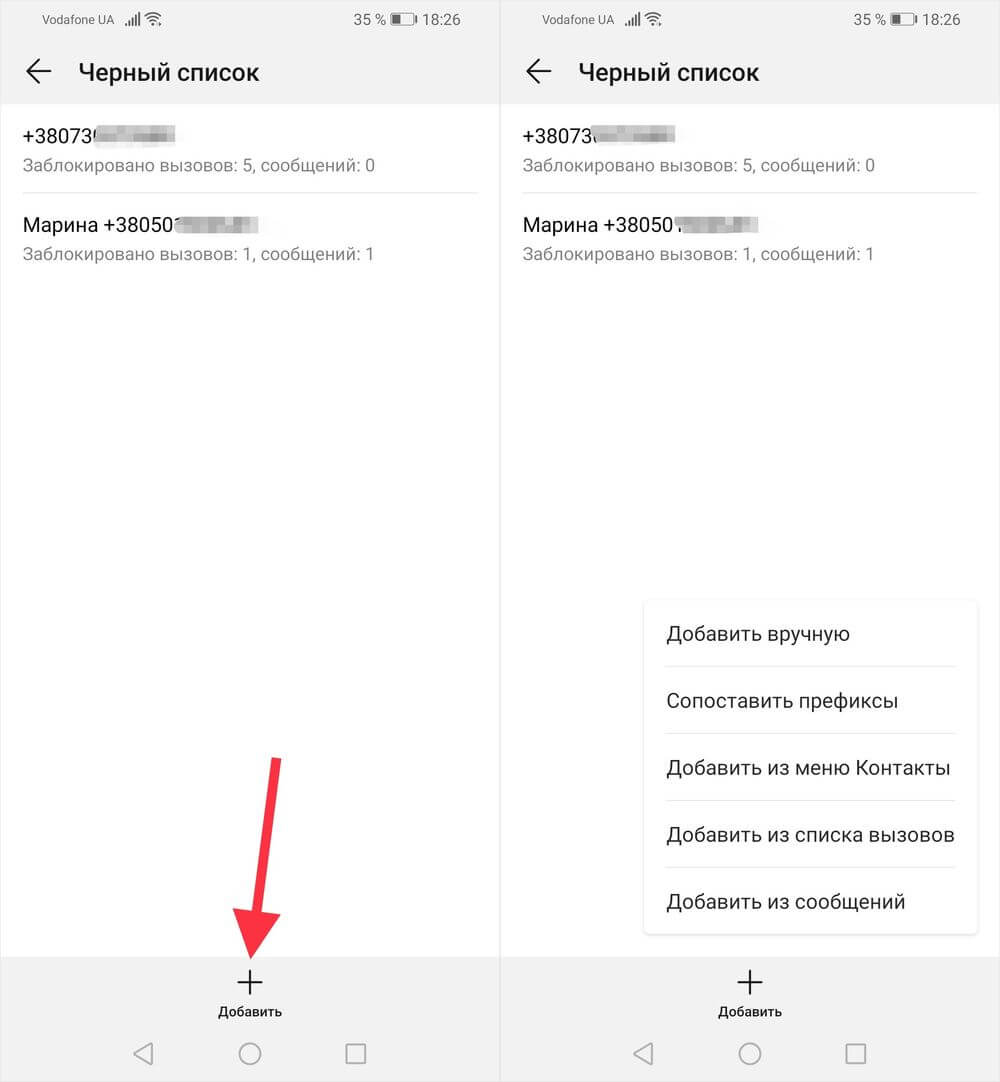Image resolution: width=1000 pixels, height=1082 pixels.
Task: Tap Android back triangle in left screen
Action: click(144, 1054)
